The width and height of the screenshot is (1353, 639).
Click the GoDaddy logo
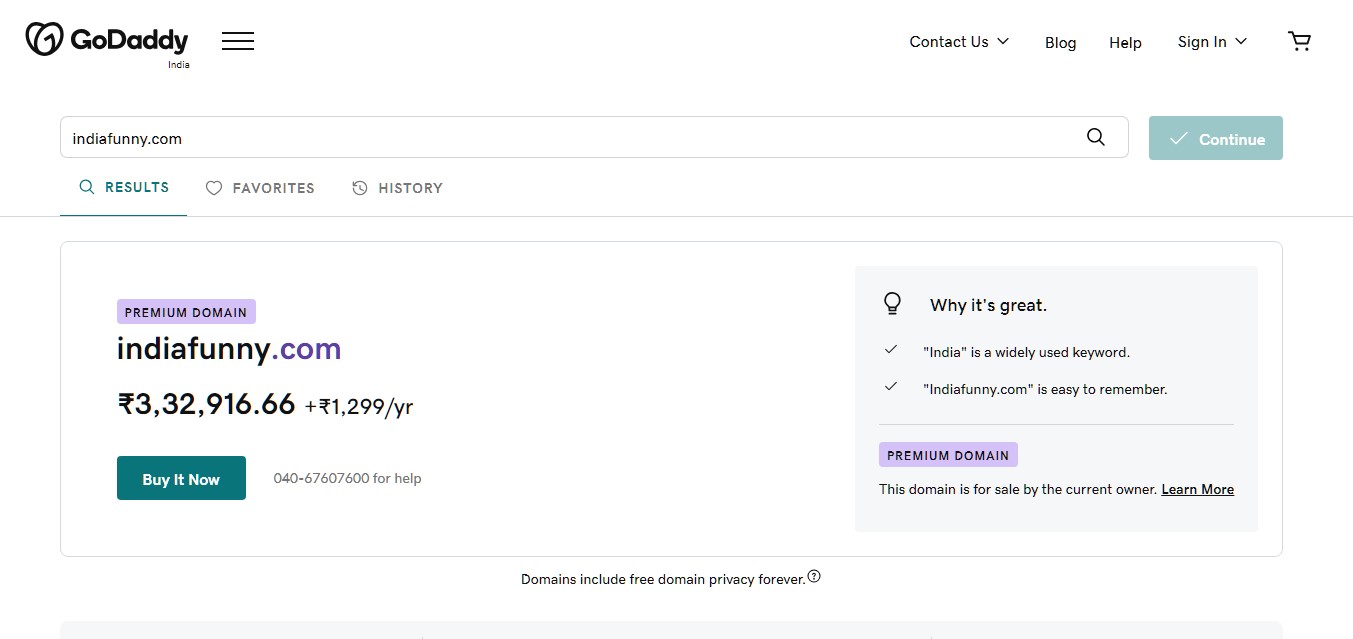pyautogui.click(x=107, y=40)
